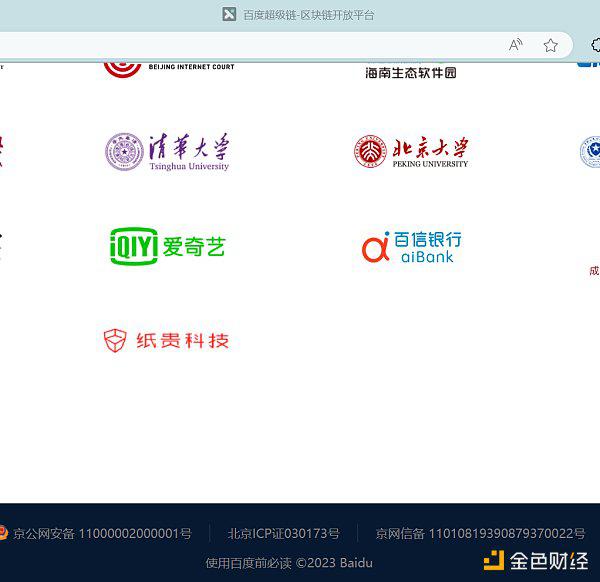The image size is (600, 582).
Task: Open 京公网安备 11000002000001号 footer link
Action: [x=102, y=533]
